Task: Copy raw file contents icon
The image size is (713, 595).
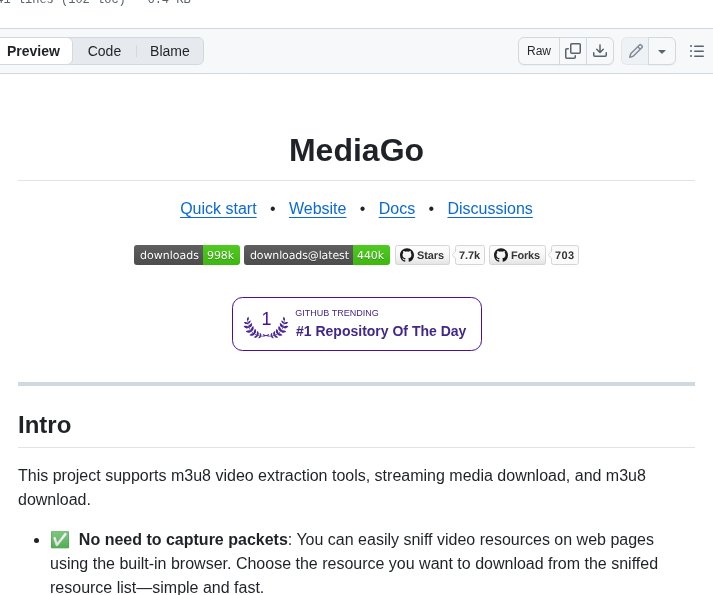Action: coord(572,51)
